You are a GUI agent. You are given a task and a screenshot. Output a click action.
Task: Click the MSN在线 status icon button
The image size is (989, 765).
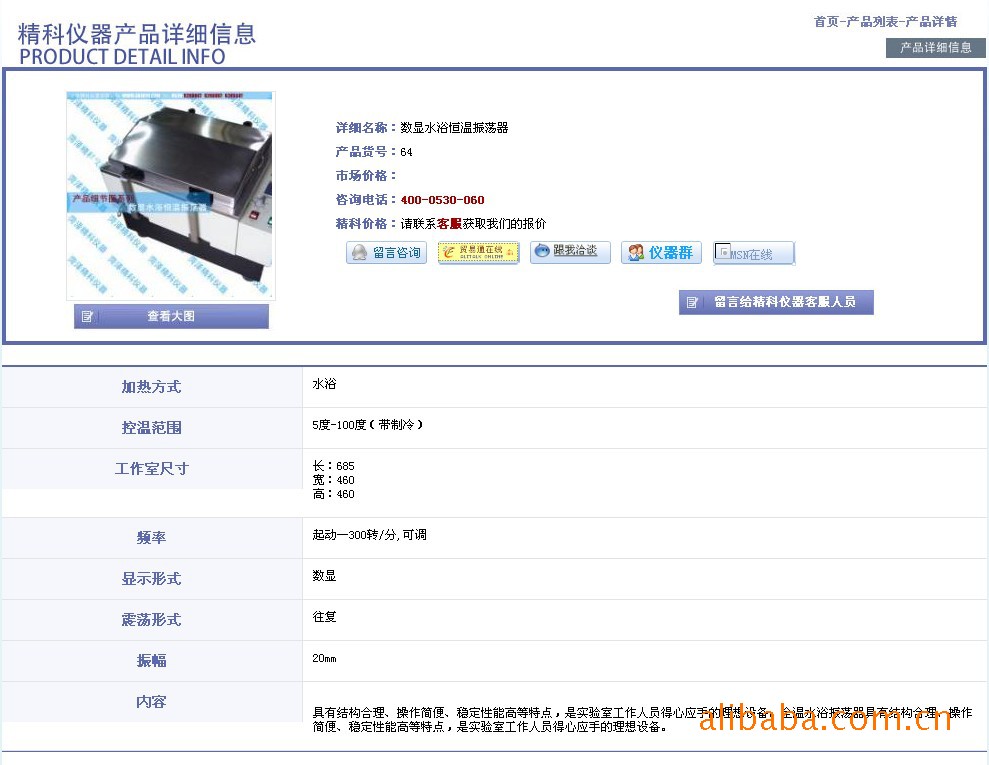point(753,253)
